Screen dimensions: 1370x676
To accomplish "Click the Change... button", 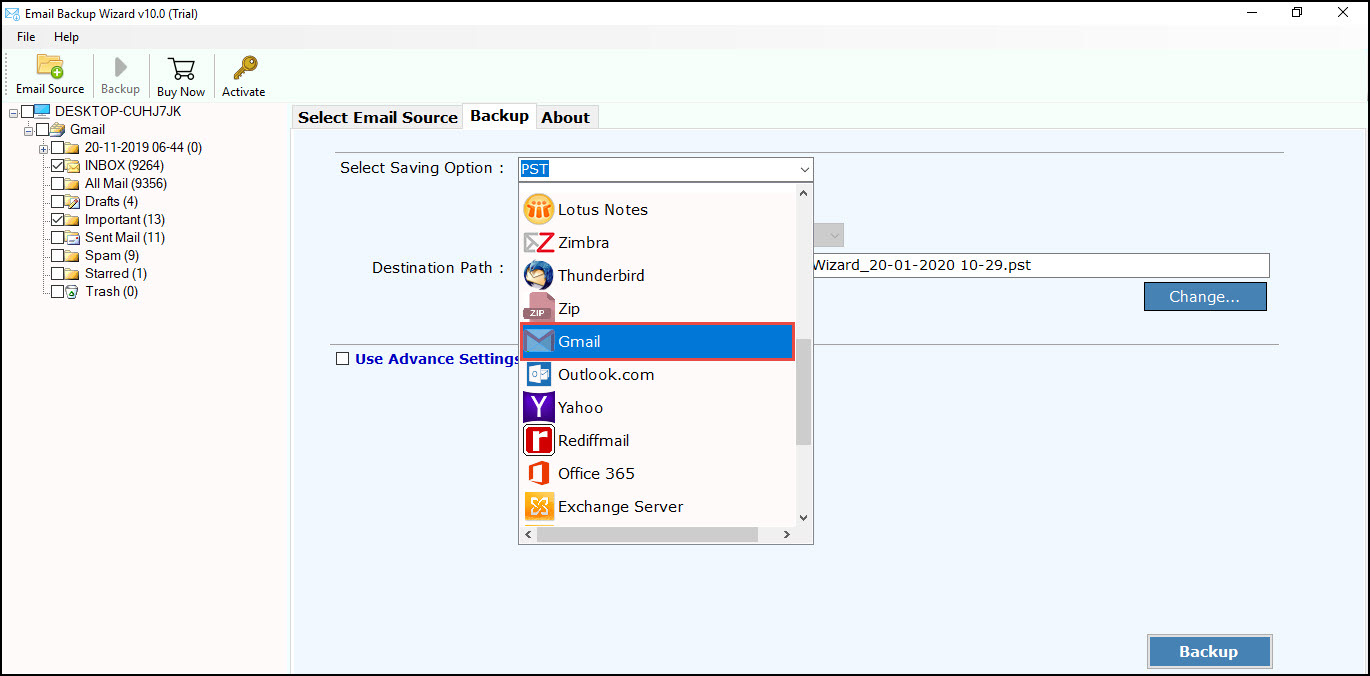I will pyautogui.click(x=1205, y=296).
